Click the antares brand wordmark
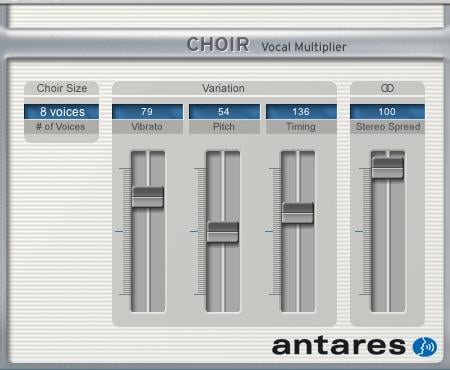 pyautogui.click(x=339, y=346)
